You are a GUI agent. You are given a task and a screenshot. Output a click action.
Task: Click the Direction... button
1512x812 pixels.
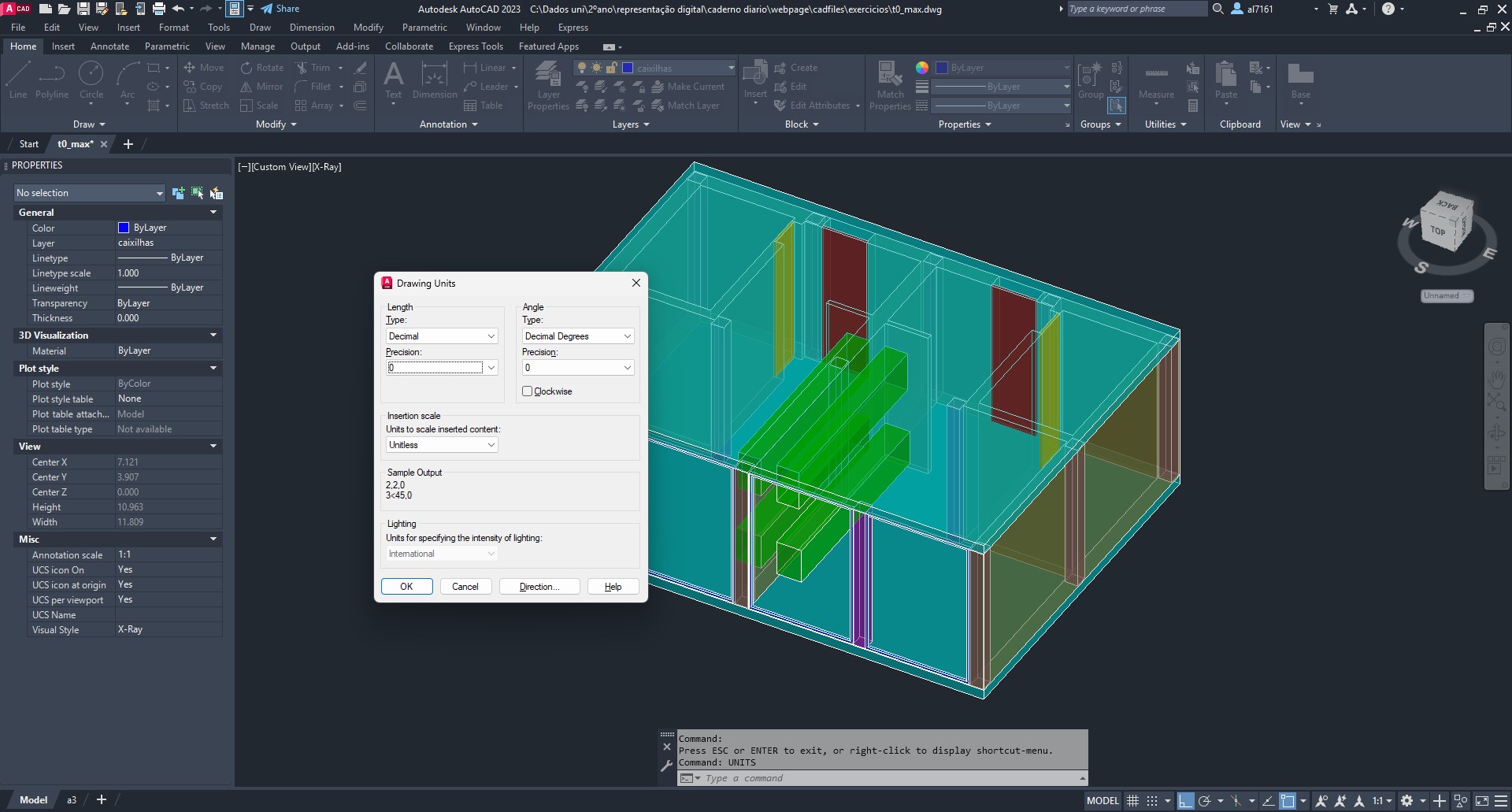(539, 587)
